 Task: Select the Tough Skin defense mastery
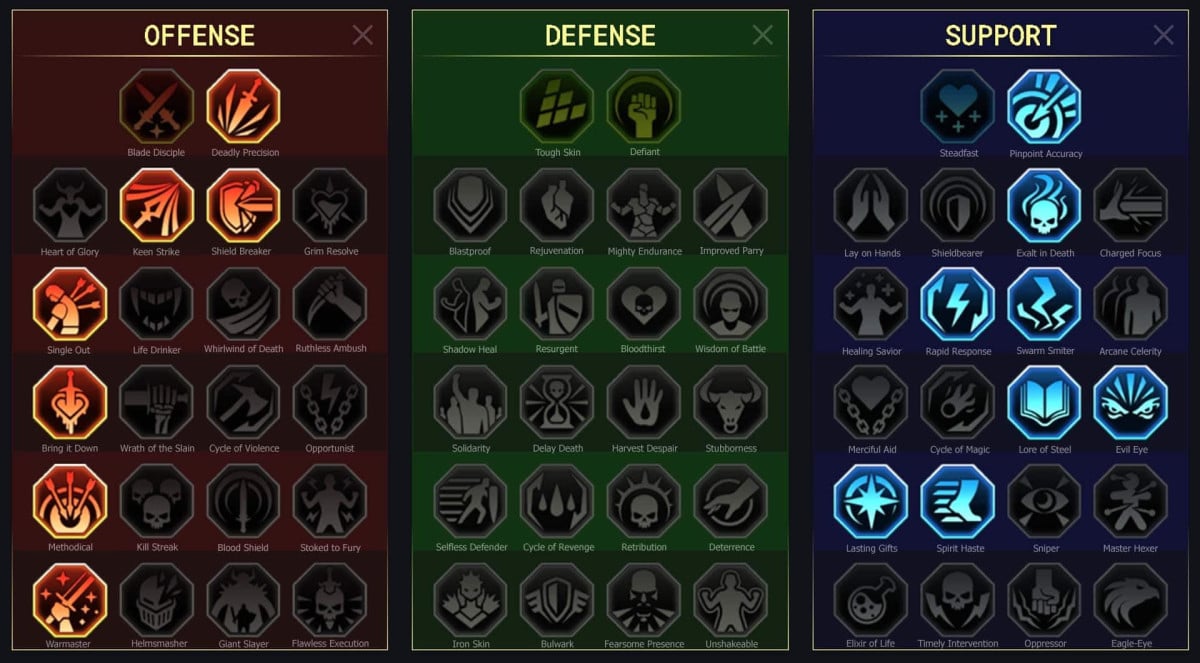[x=557, y=106]
